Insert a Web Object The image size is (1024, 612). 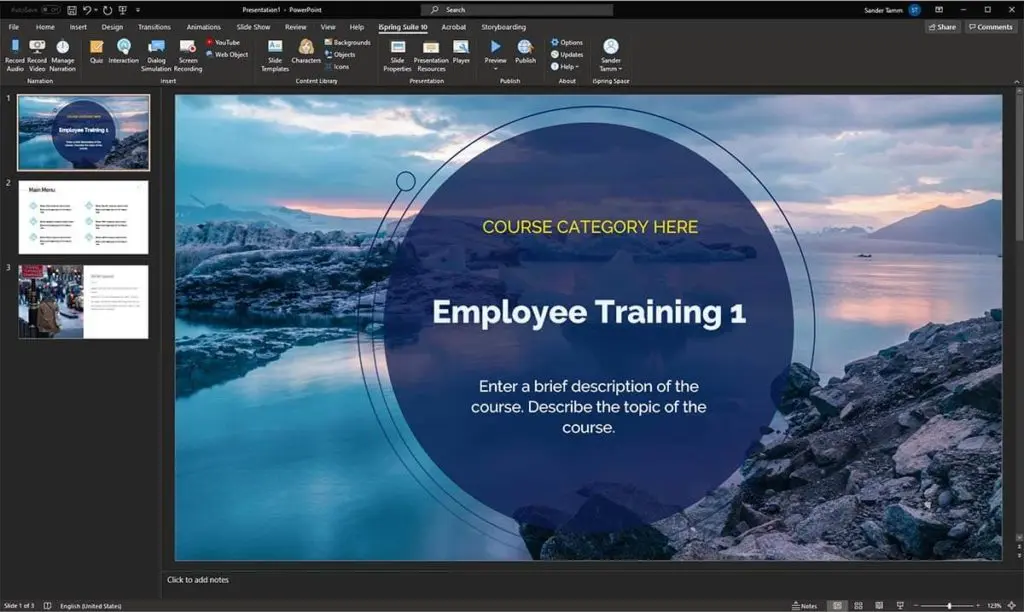pos(227,55)
